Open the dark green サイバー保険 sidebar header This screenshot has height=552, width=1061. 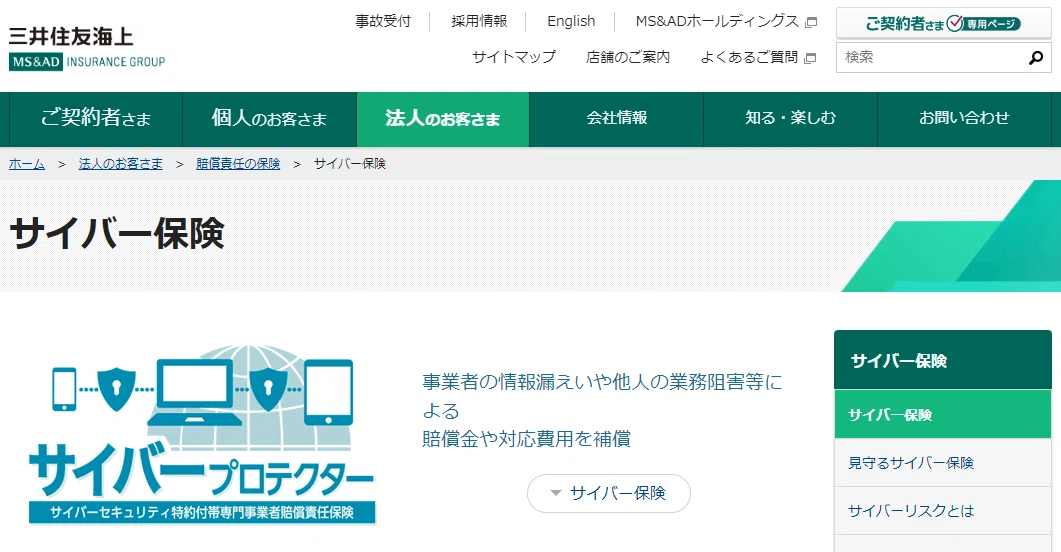pos(943,360)
